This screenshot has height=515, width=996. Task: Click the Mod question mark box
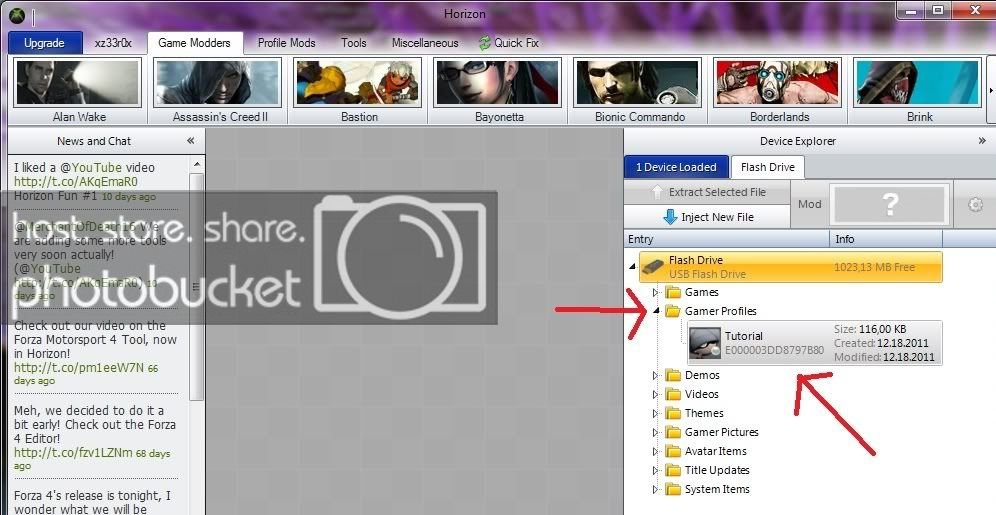click(891, 204)
